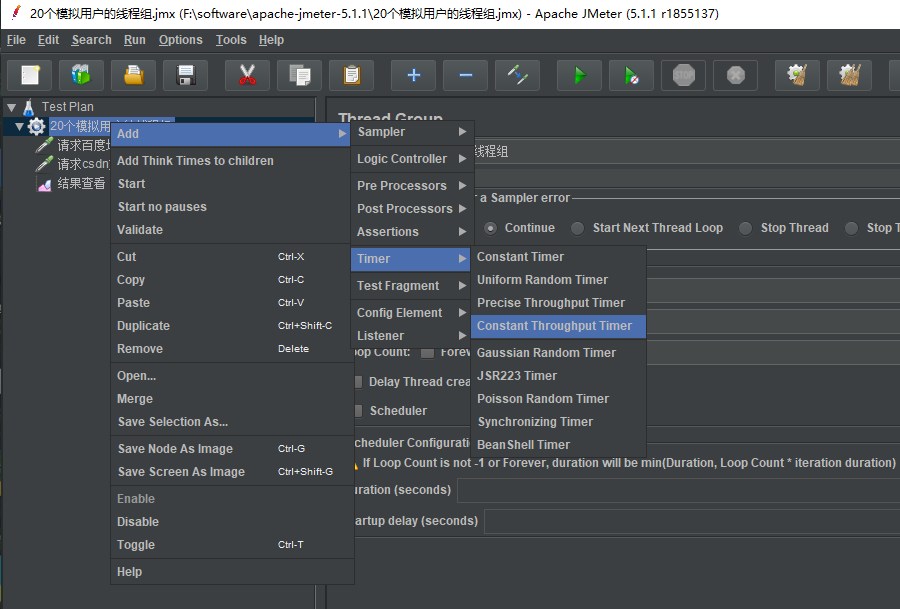Viewport: 900px width, 609px height.
Task: Enable the Scheduler checkbox
Action: pos(358,411)
